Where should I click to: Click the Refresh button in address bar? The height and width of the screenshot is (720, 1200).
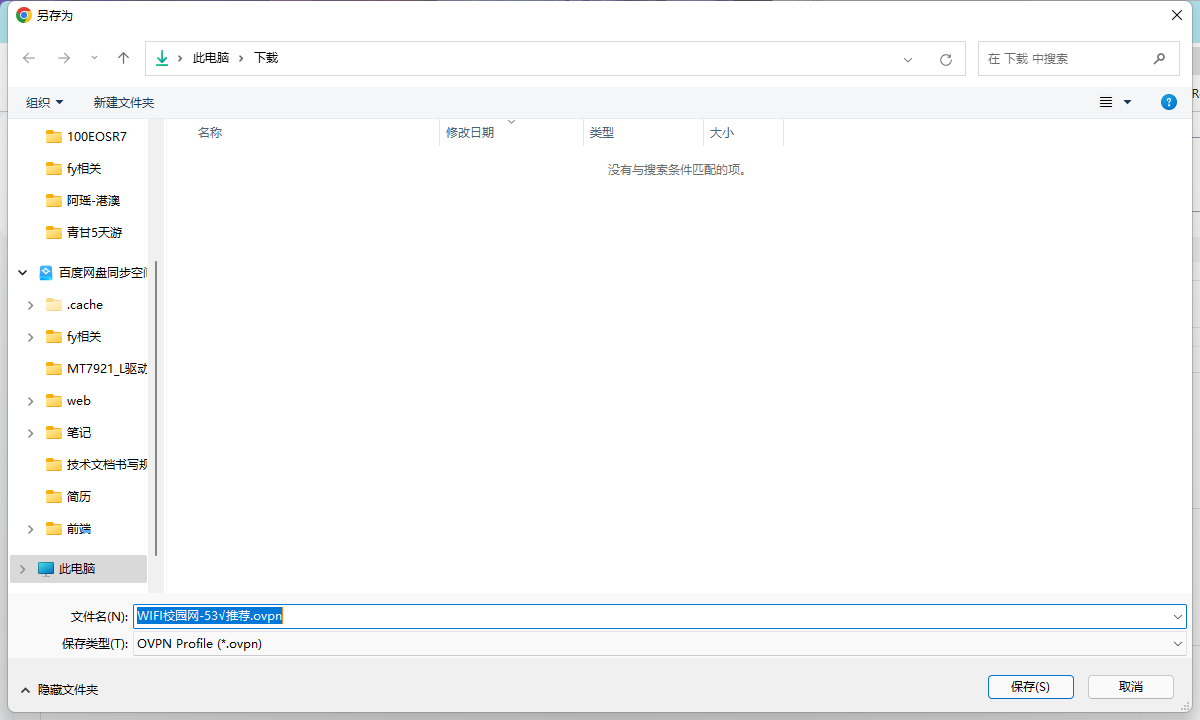coord(945,59)
